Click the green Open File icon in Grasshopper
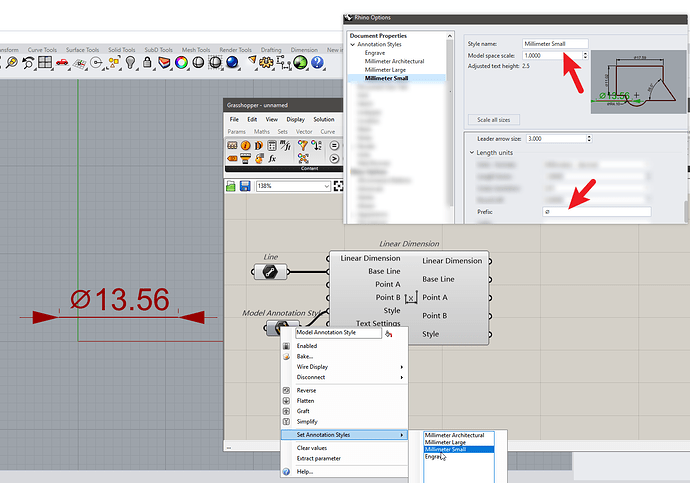This screenshot has width=690, height=483. (x=231, y=186)
